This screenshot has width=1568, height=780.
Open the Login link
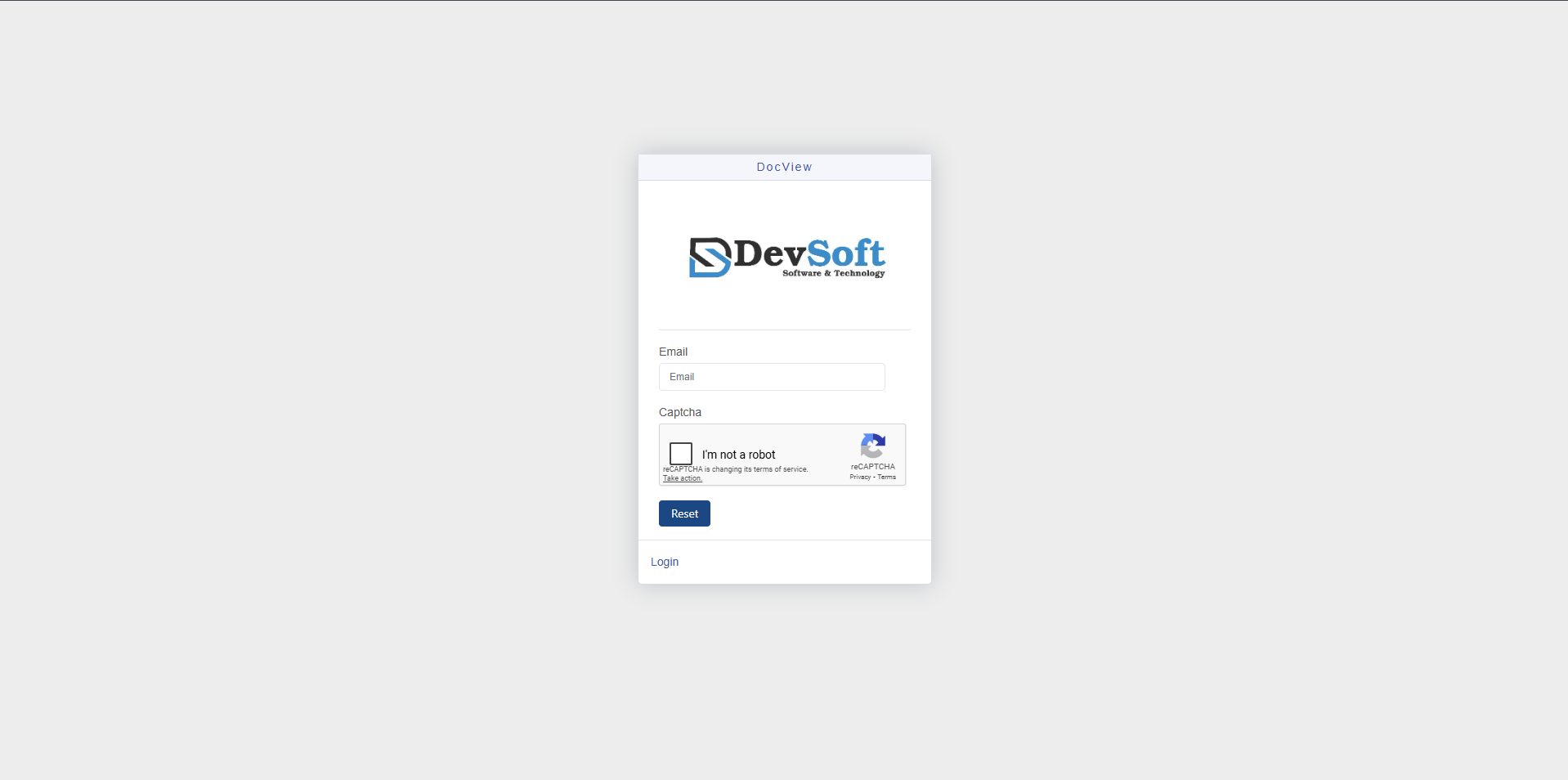point(665,562)
